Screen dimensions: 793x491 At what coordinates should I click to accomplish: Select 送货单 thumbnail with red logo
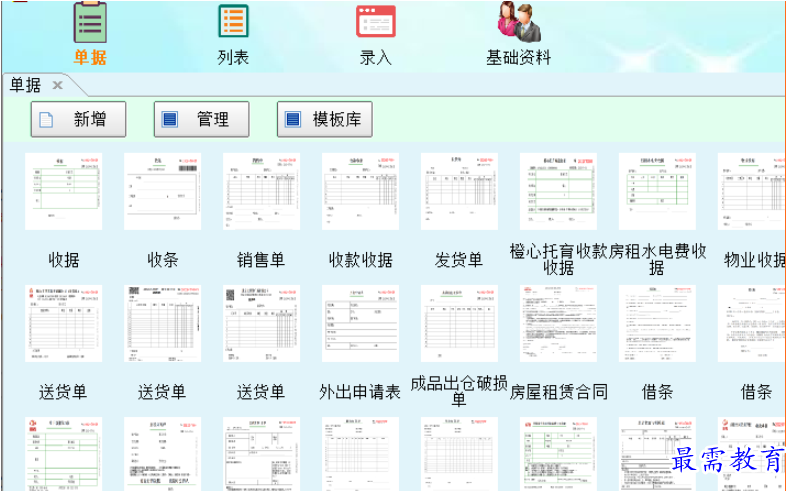click(64, 324)
